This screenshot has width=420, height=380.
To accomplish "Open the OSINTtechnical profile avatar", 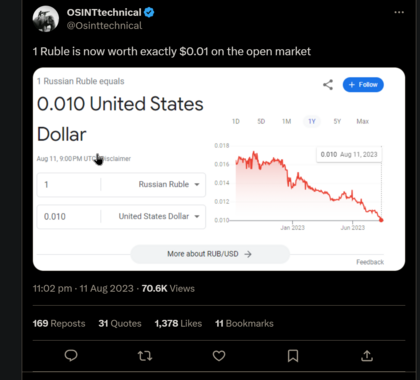I will click(46, 19).
